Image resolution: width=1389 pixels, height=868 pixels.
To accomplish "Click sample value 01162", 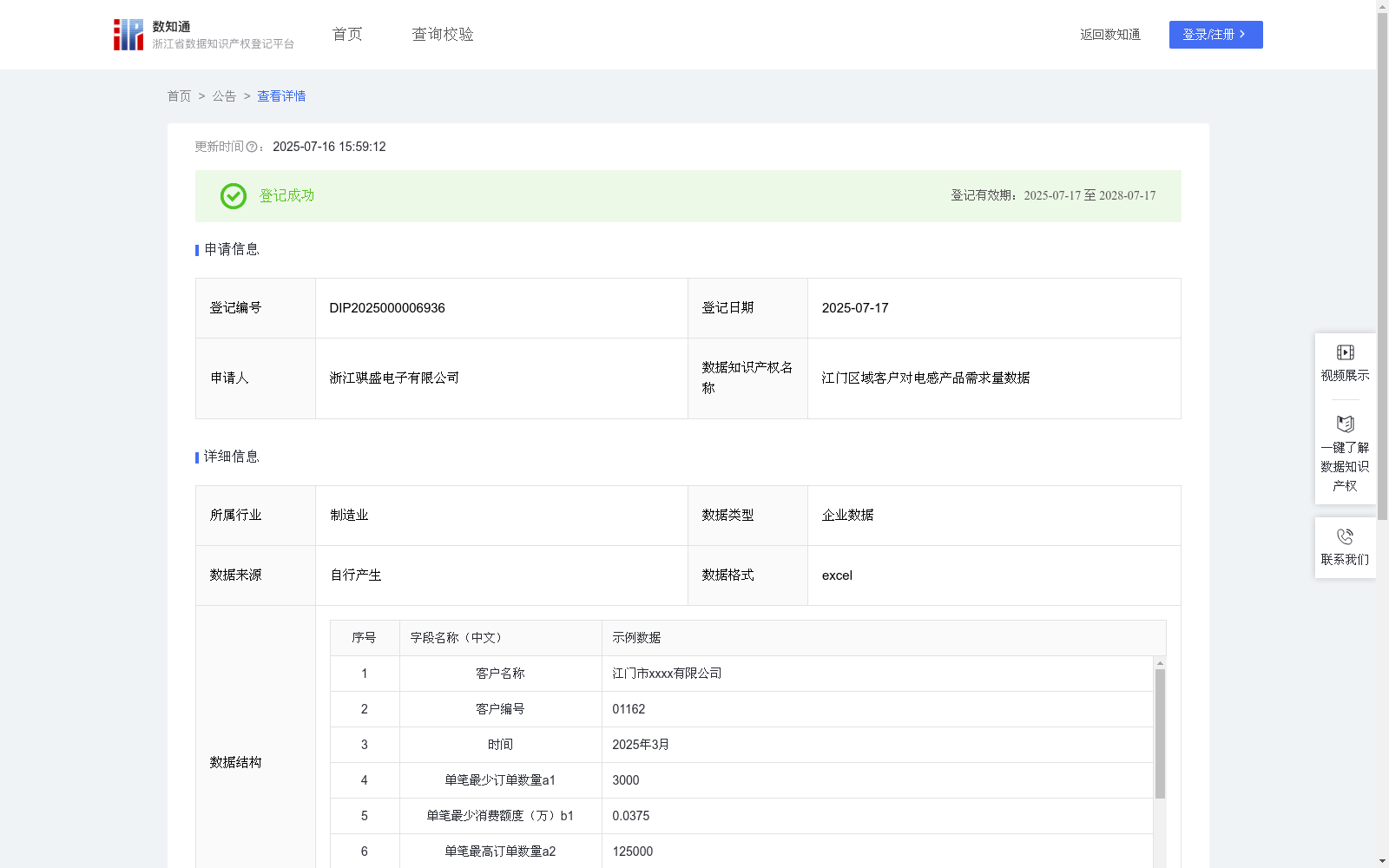I will [629, 709].
